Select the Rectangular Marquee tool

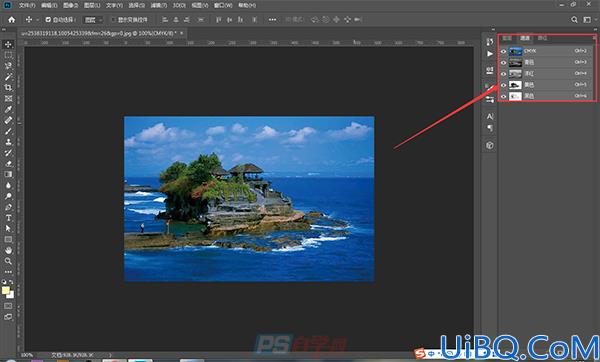pos(8,55)
